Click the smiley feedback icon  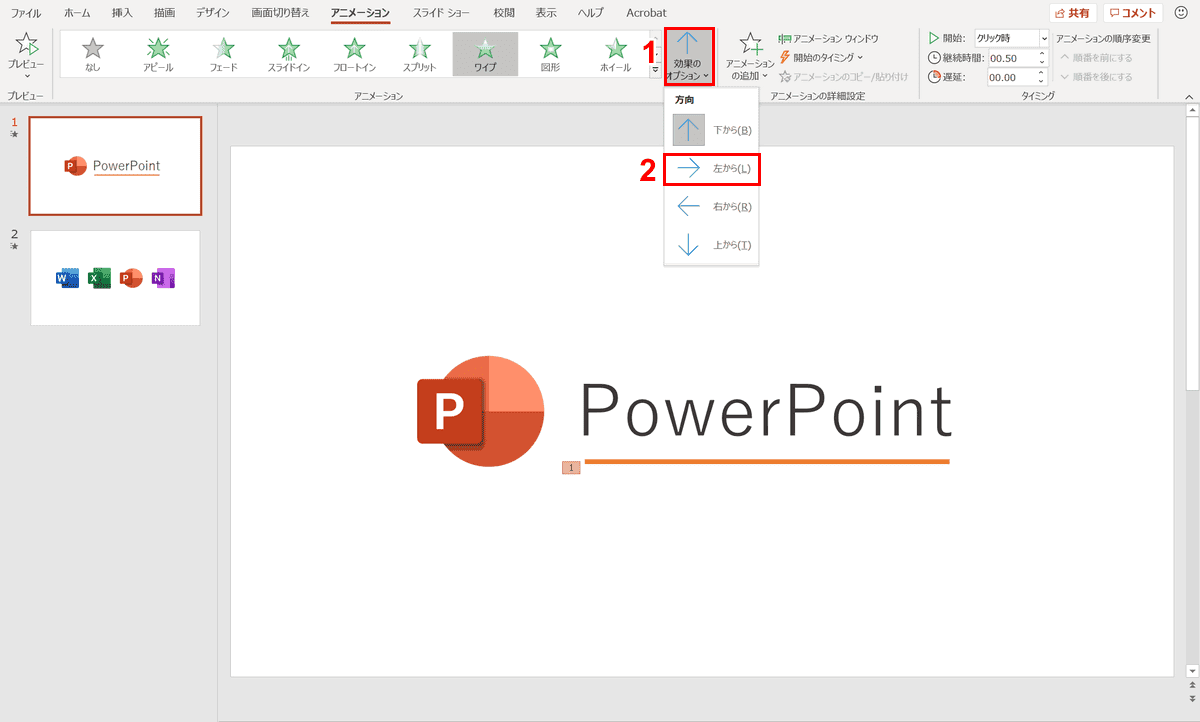point(1181,13)
